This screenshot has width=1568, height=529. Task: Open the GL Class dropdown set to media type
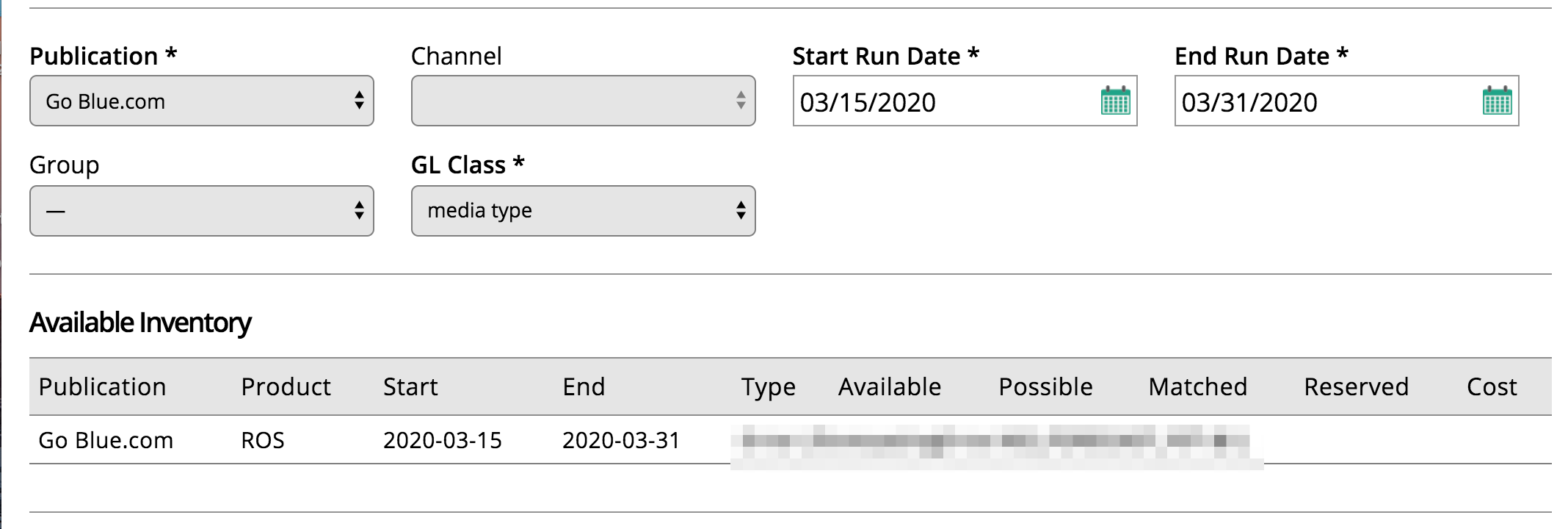[x=584, y=211]
